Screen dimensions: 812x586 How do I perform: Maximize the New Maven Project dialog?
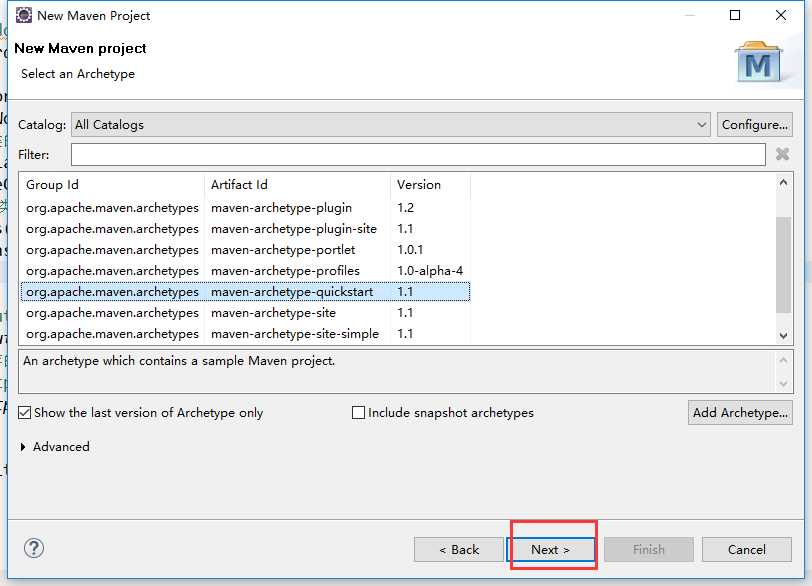coord(734,15)
